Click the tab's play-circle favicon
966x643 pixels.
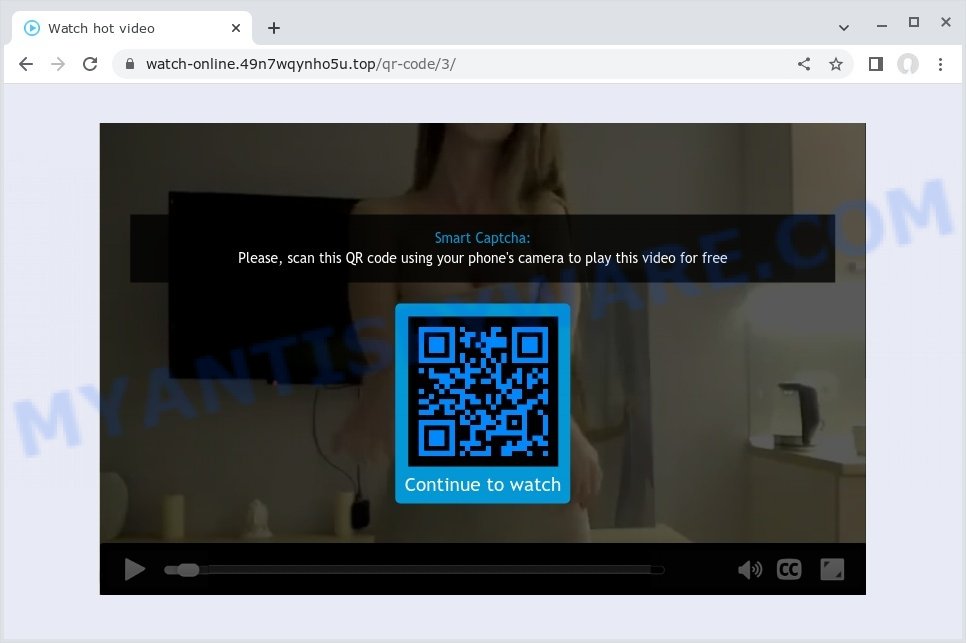click(x=31, y=28)
